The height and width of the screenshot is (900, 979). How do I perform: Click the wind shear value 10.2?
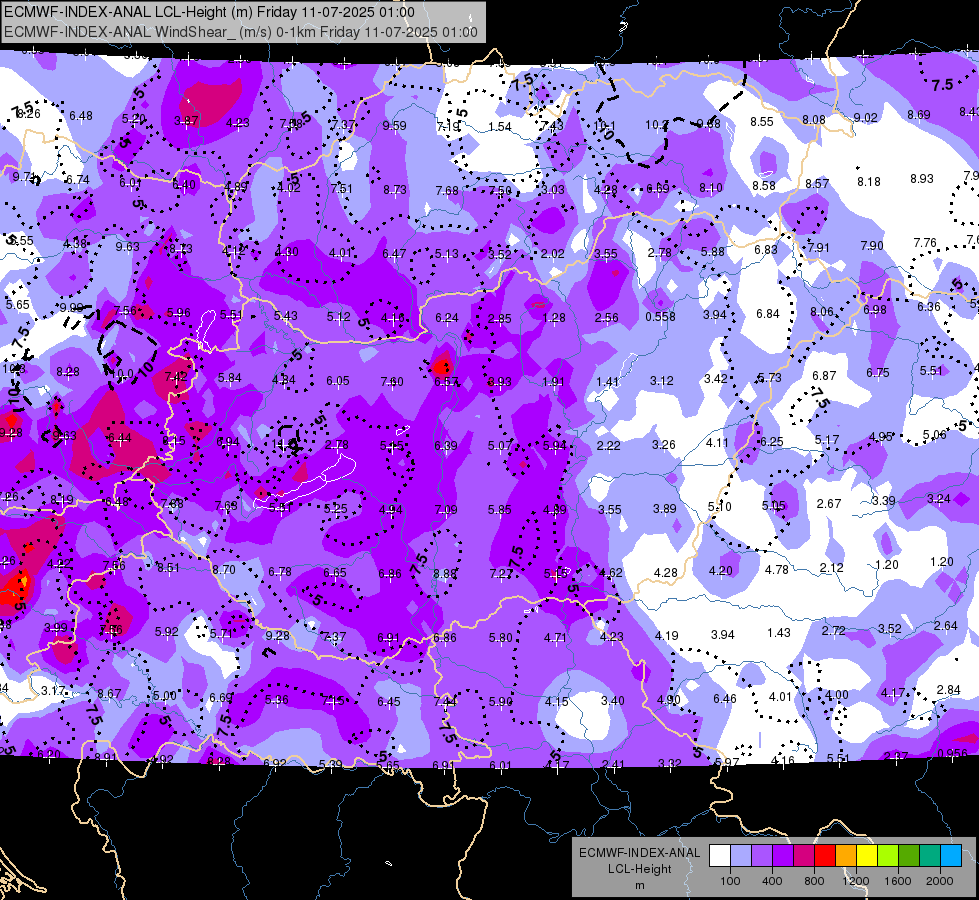[x=657, y=125]
